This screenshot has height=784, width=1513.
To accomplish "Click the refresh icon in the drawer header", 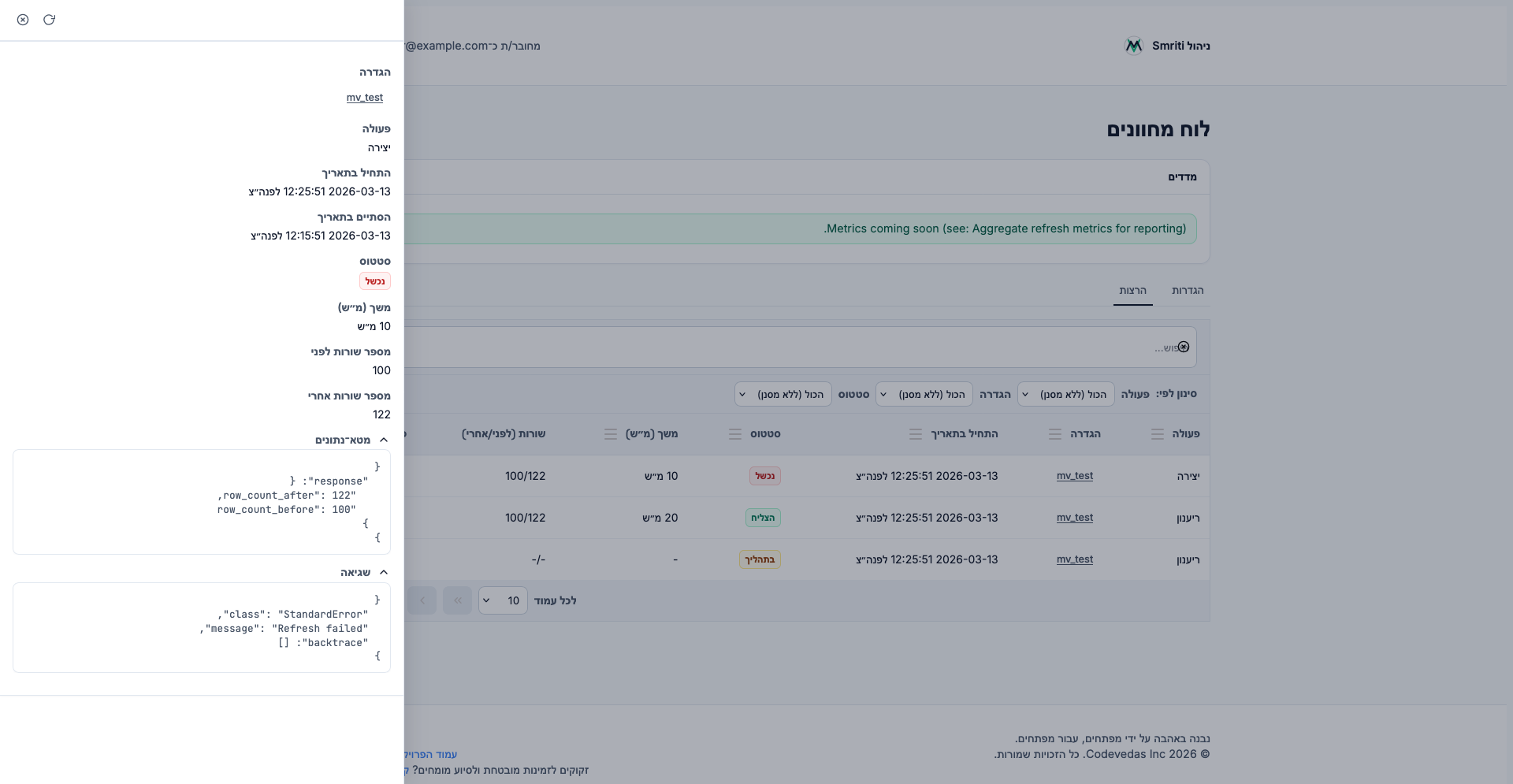I will tap(49, 20).
